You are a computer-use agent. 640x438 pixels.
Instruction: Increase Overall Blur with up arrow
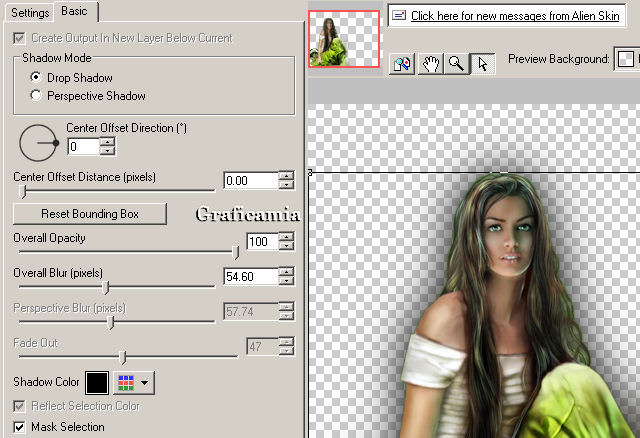(286, 272)
